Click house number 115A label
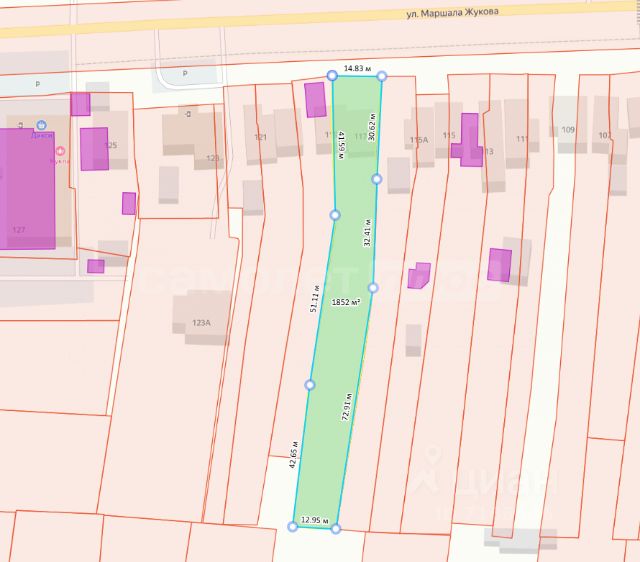 point(419,140)
